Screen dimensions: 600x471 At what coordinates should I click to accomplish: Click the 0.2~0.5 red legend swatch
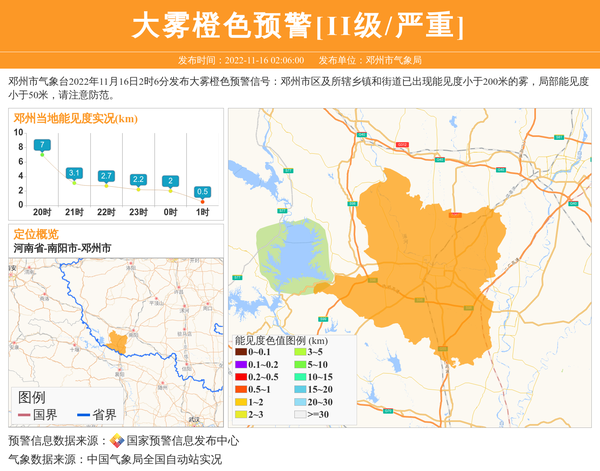(241, 377)
